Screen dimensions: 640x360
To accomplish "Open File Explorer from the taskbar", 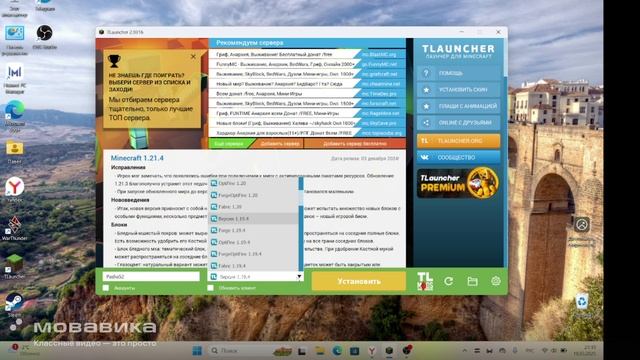I will [320, 351].
